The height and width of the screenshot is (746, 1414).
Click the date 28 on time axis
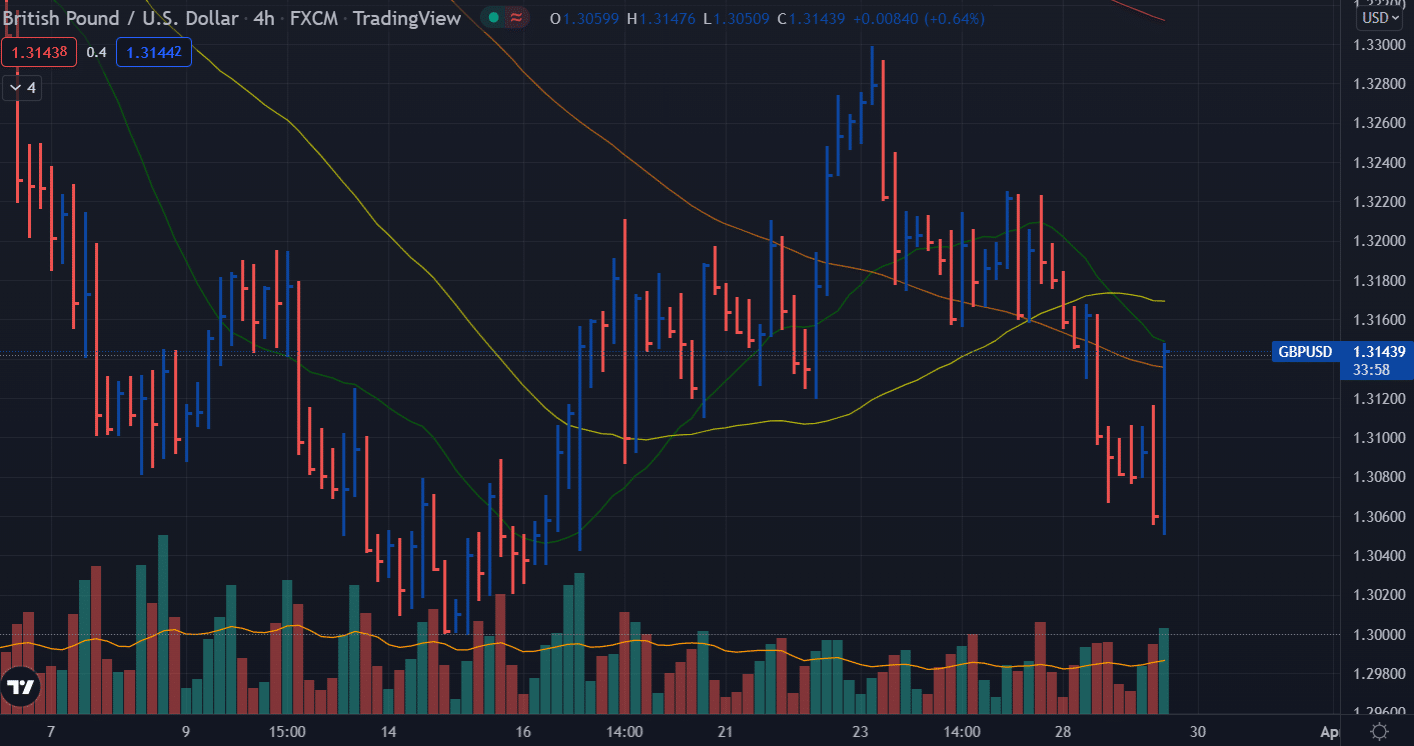pos(1063,732)
